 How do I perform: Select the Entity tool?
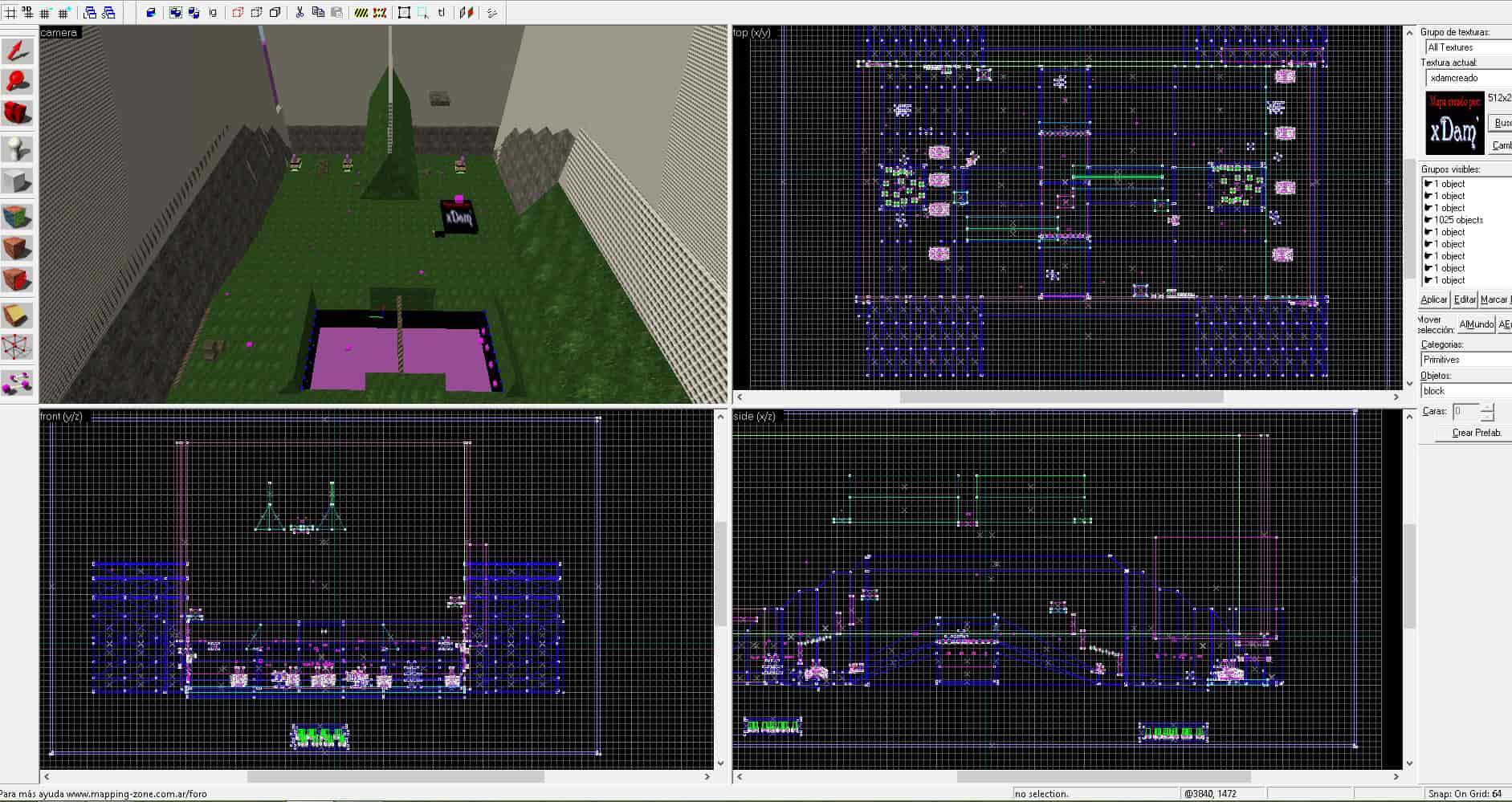click(x=17, y=149)
